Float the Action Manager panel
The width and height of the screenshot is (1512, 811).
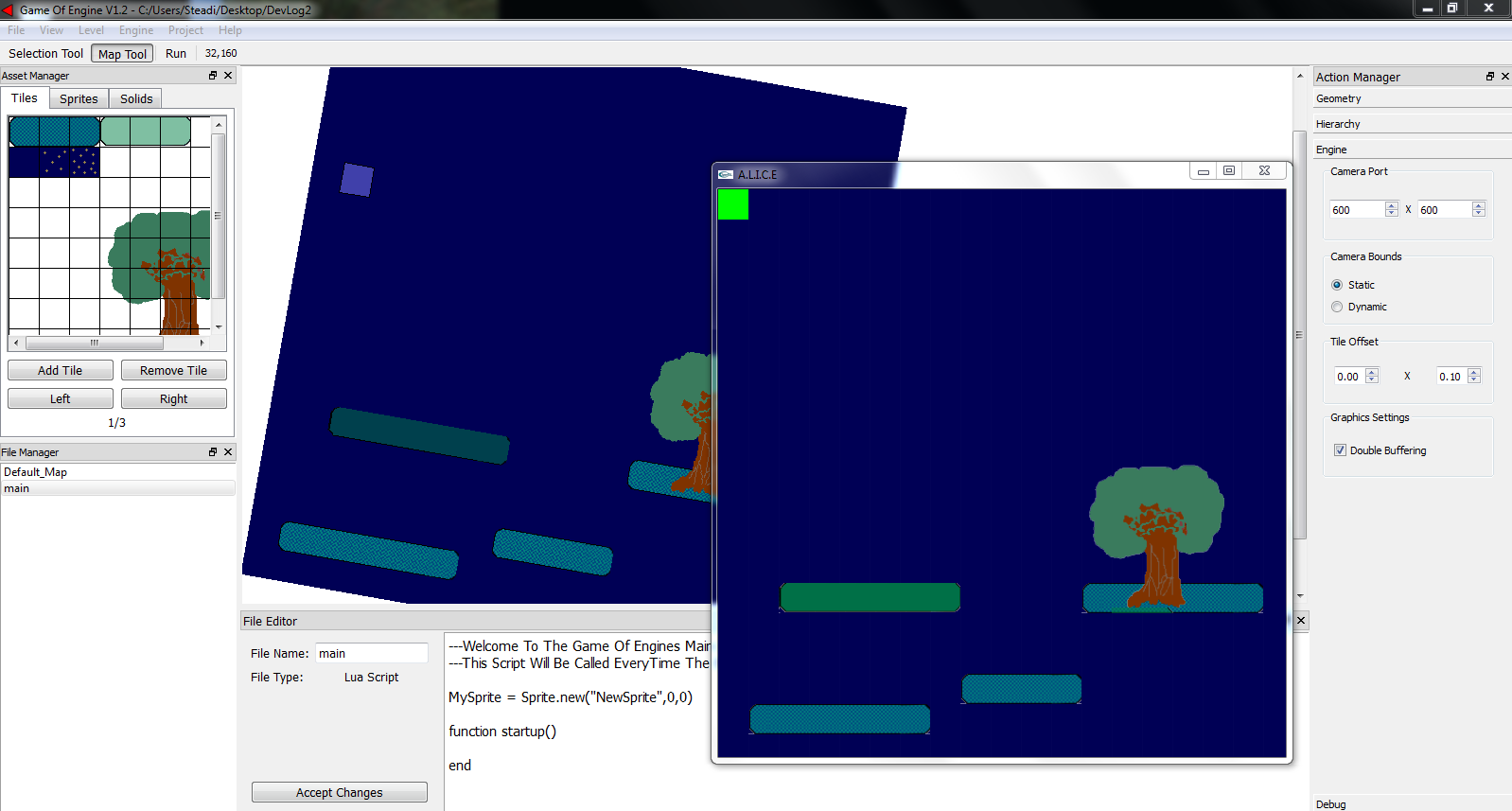[1490, 77]
